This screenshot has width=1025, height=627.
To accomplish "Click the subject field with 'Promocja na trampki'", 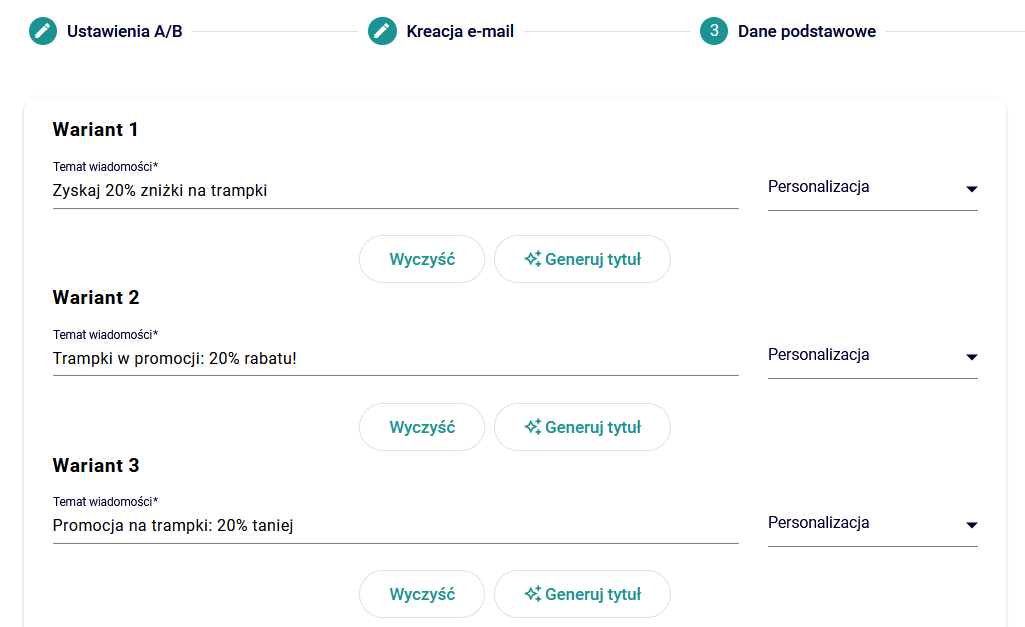I will click(395, 525).
